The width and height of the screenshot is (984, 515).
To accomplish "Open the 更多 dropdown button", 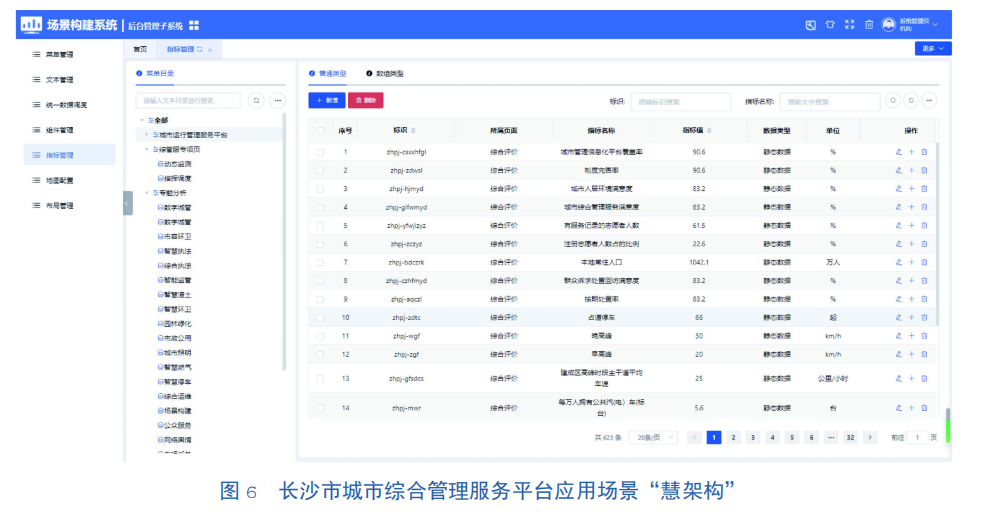I will pyautogui.click(x=933, y=48).
